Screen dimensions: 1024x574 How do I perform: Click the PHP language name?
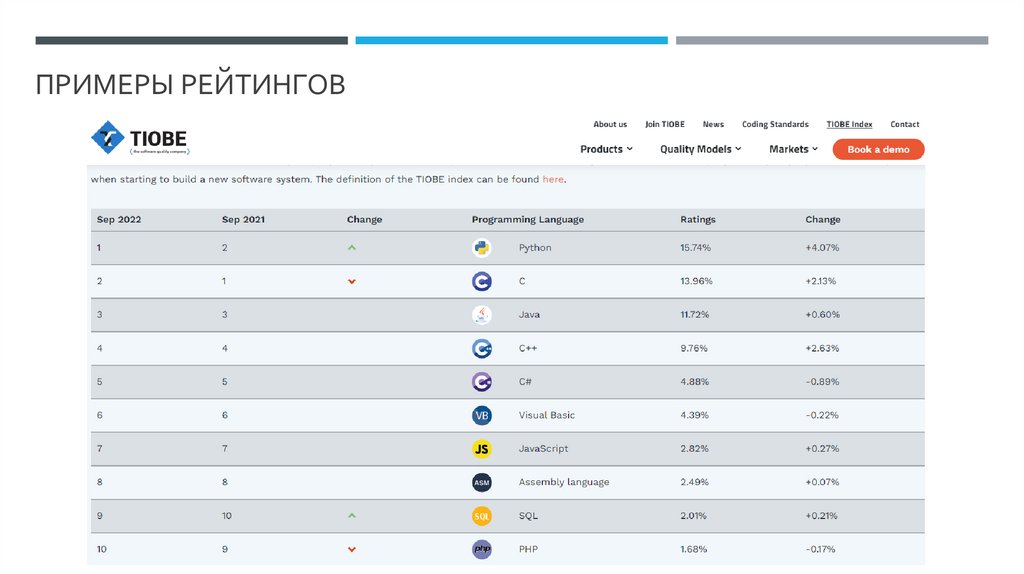click(528, 549)
